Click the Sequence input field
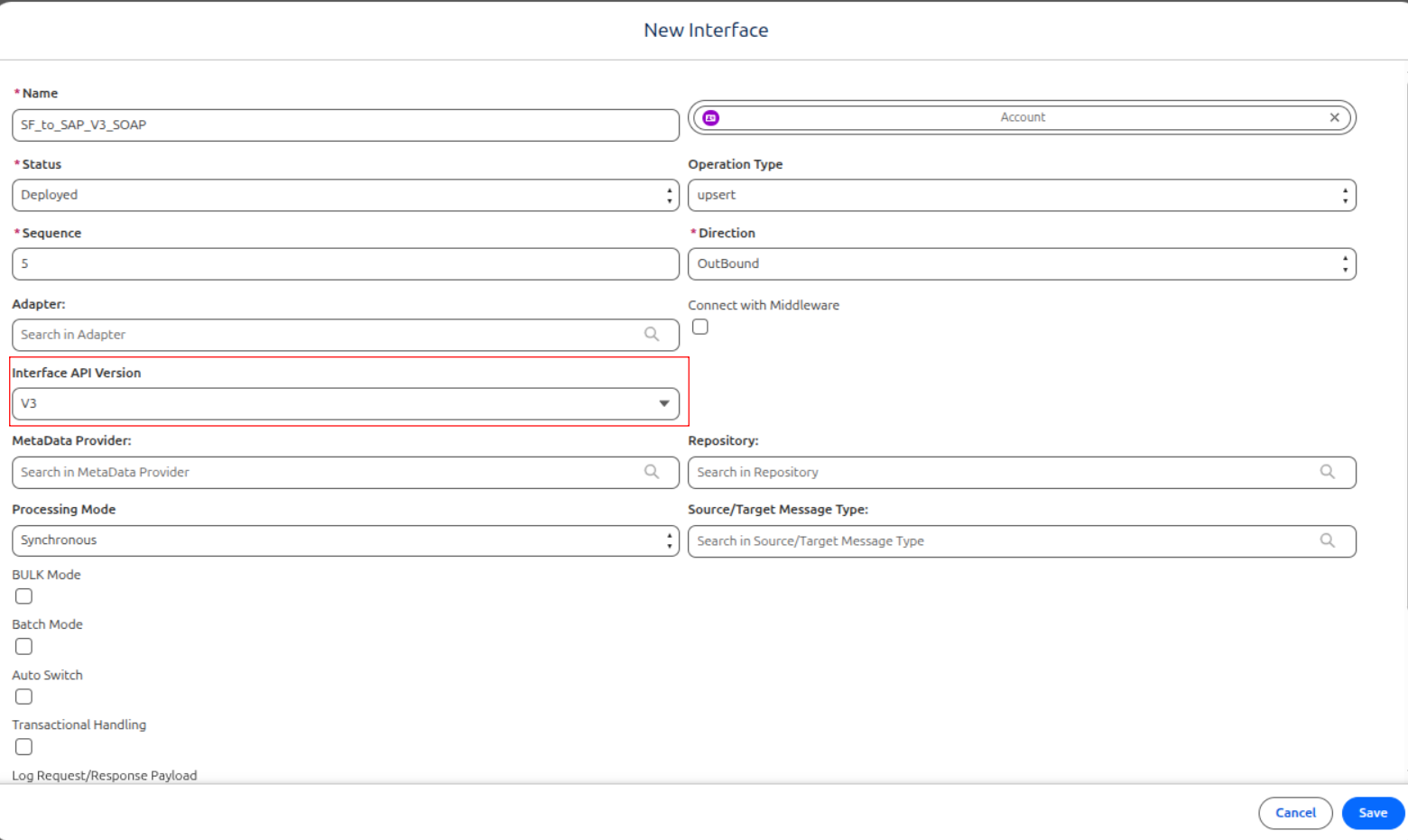Viewport: 1408px width, 840px height. [346, 263]
